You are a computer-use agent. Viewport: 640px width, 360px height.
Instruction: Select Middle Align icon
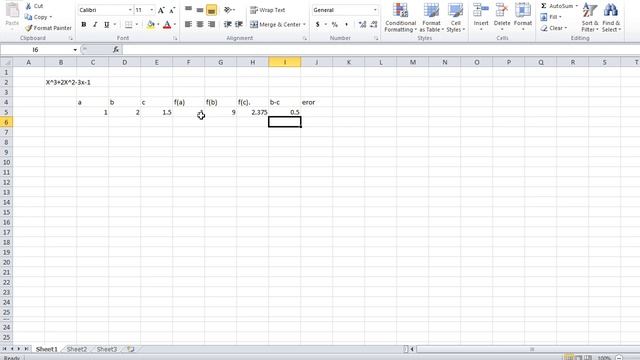tap(200, 10)
